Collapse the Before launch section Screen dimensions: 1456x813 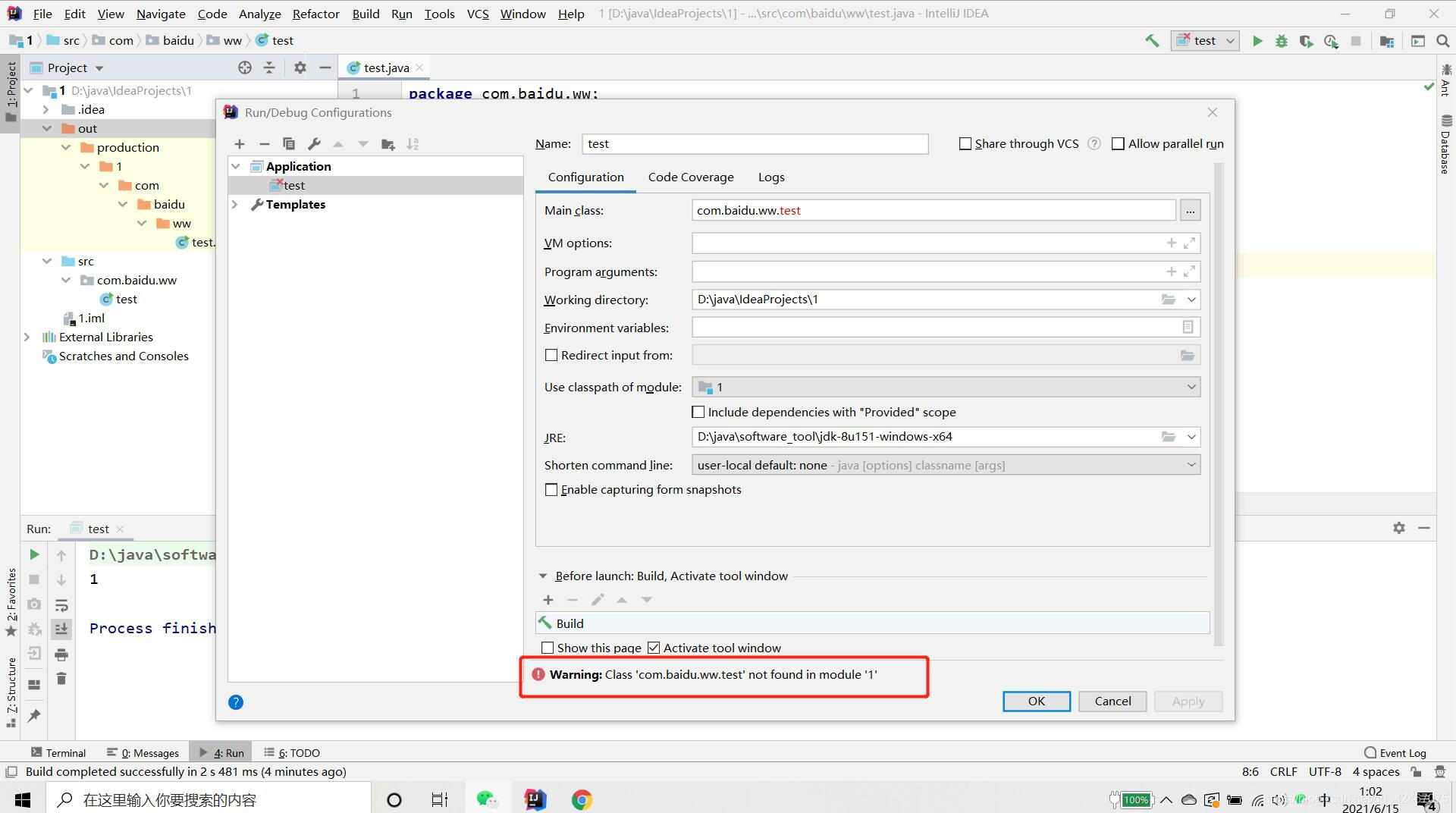[x=542, y=576]
